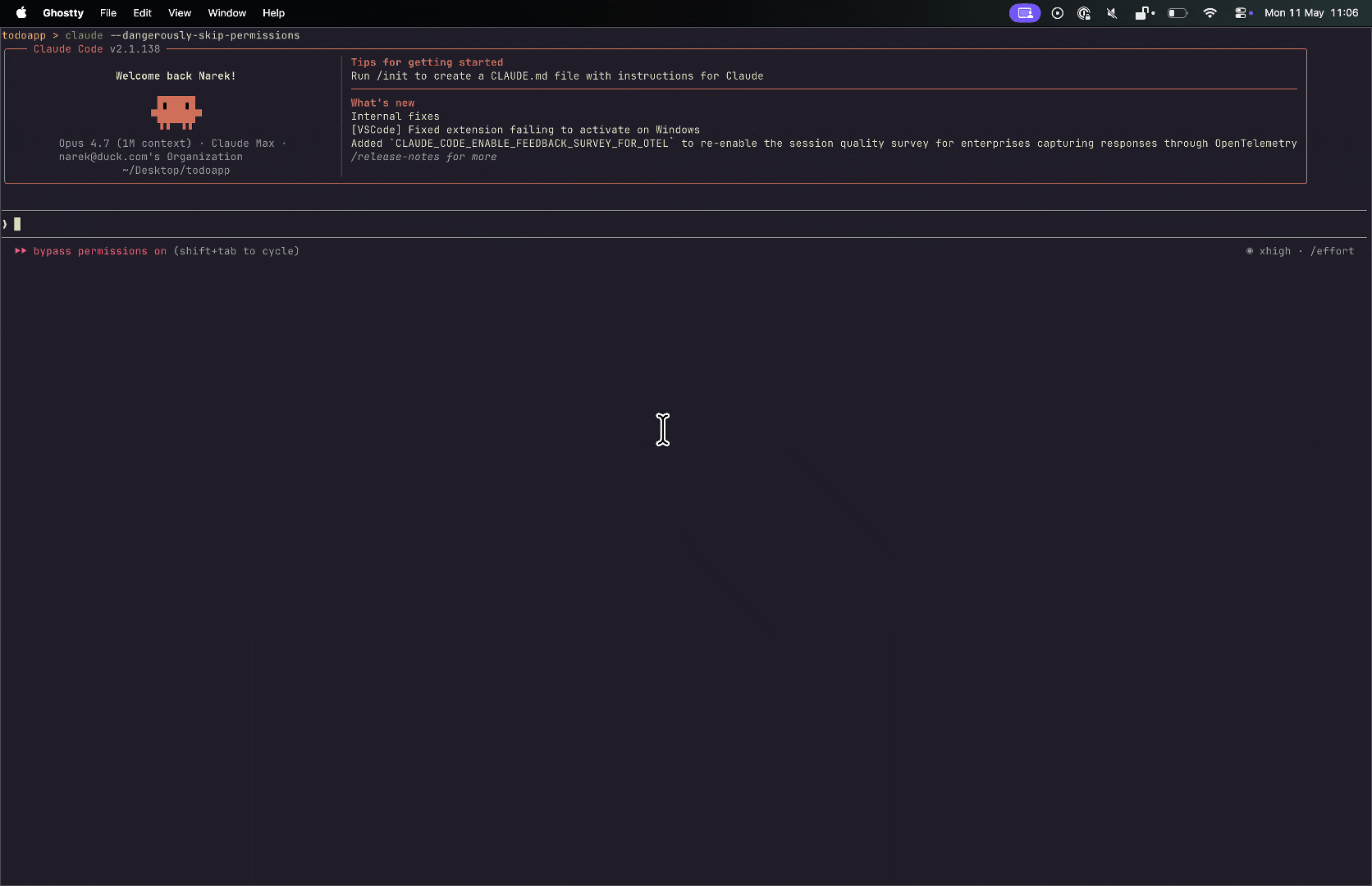Click the "[VSCode] Fixed extension failing" line
1372x886 pixels.
525,130
